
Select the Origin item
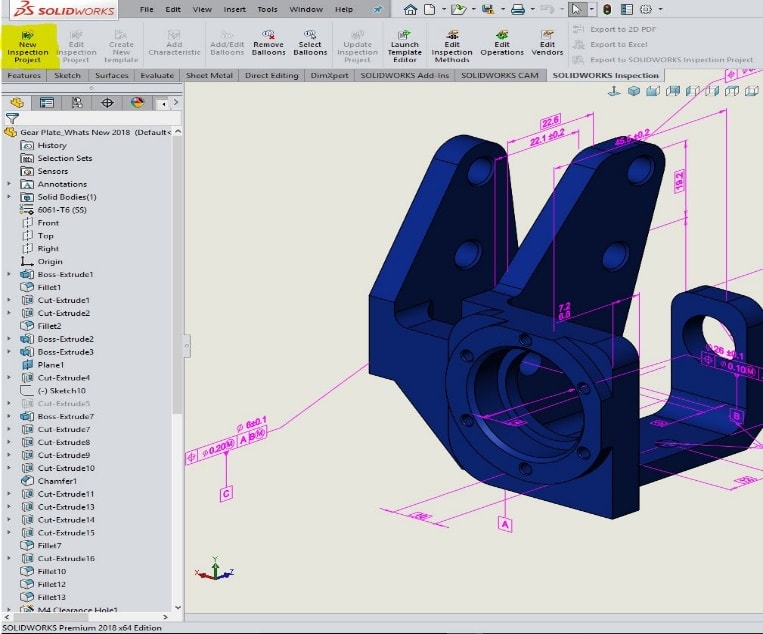41,261
